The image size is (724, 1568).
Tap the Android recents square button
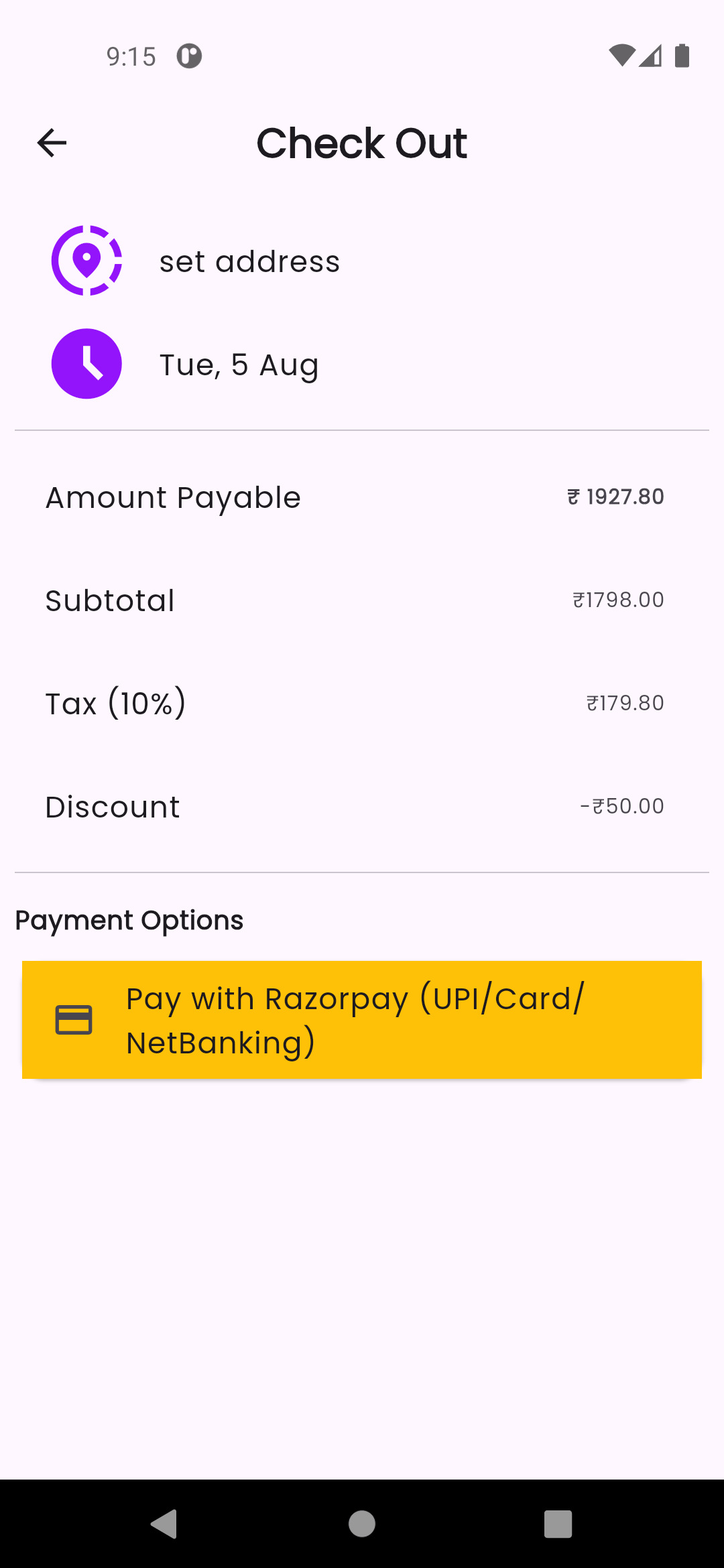[x=558, y=1524]
